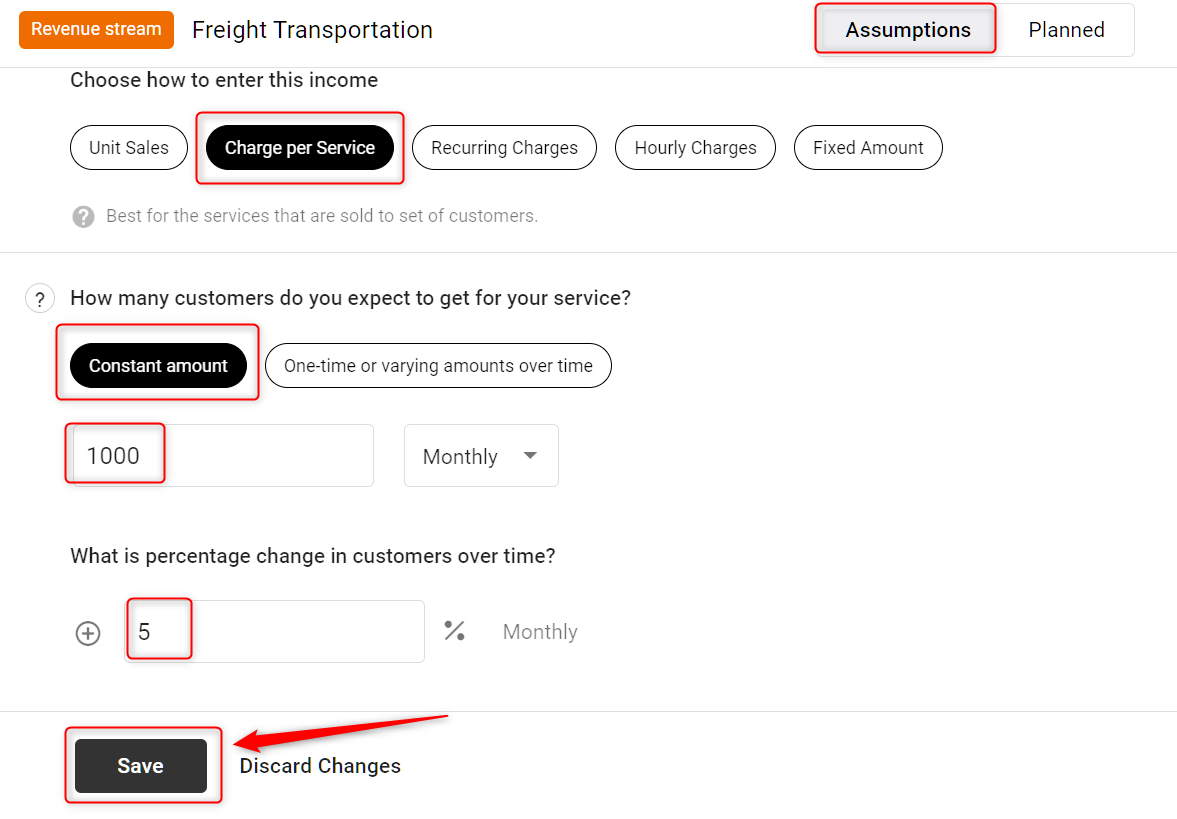The width and height of the screenshot is (1177, 819).
Task: Choose the Recurring Charges option
Action: 504,148
